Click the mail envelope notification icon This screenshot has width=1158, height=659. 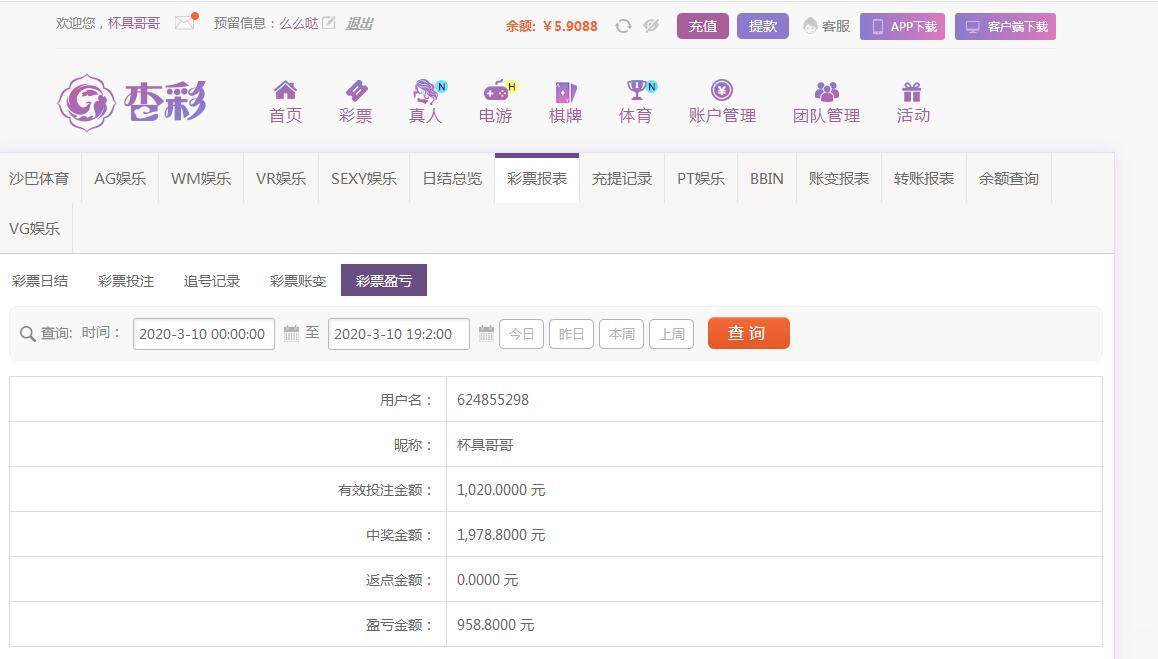(x=185, y=23)
